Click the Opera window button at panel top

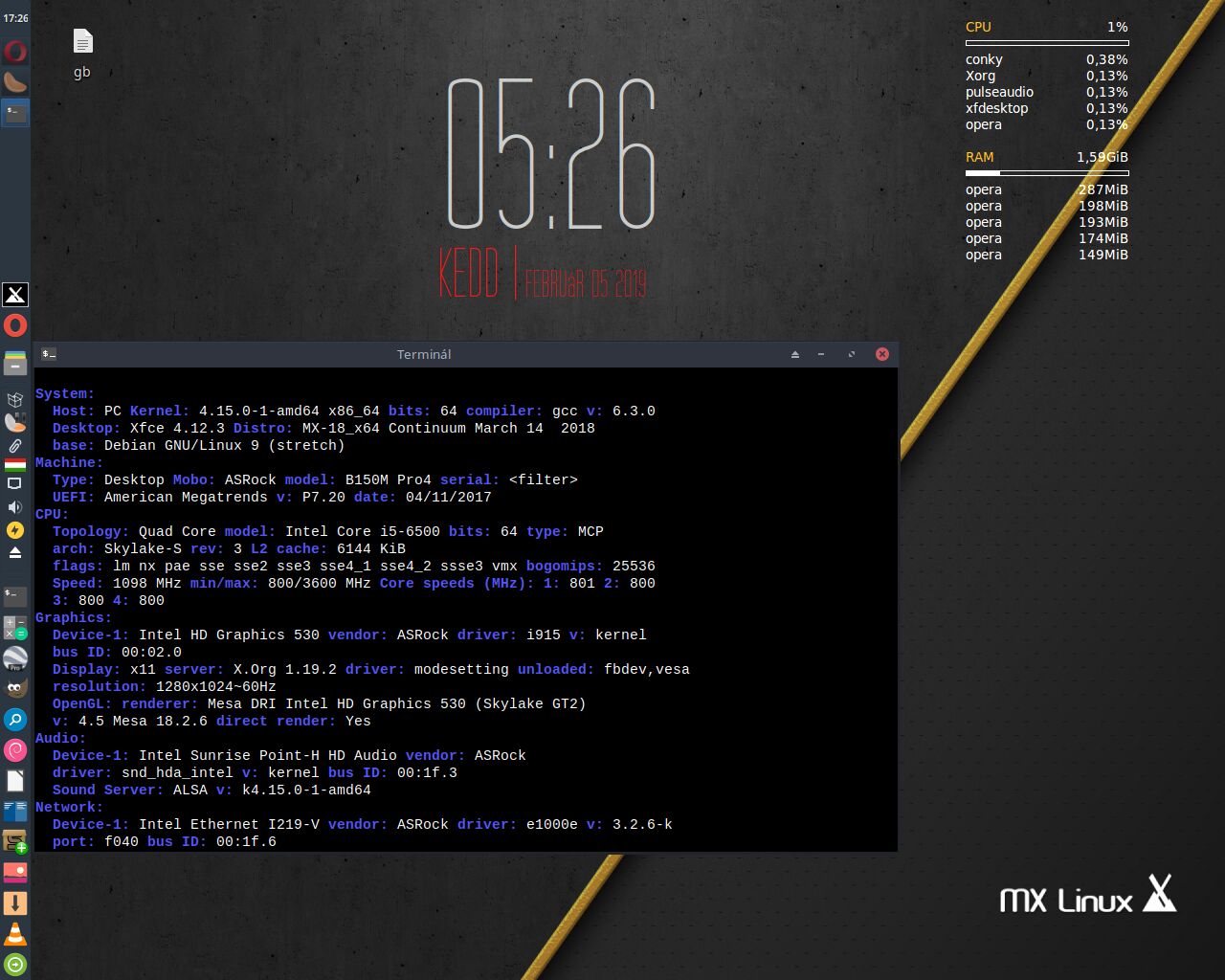(15, 51)
